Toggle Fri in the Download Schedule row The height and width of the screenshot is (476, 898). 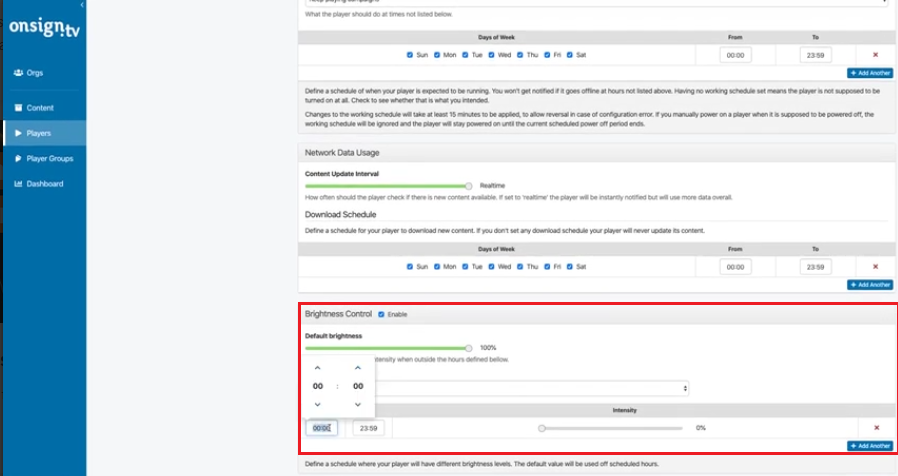[x=547, y=267]
